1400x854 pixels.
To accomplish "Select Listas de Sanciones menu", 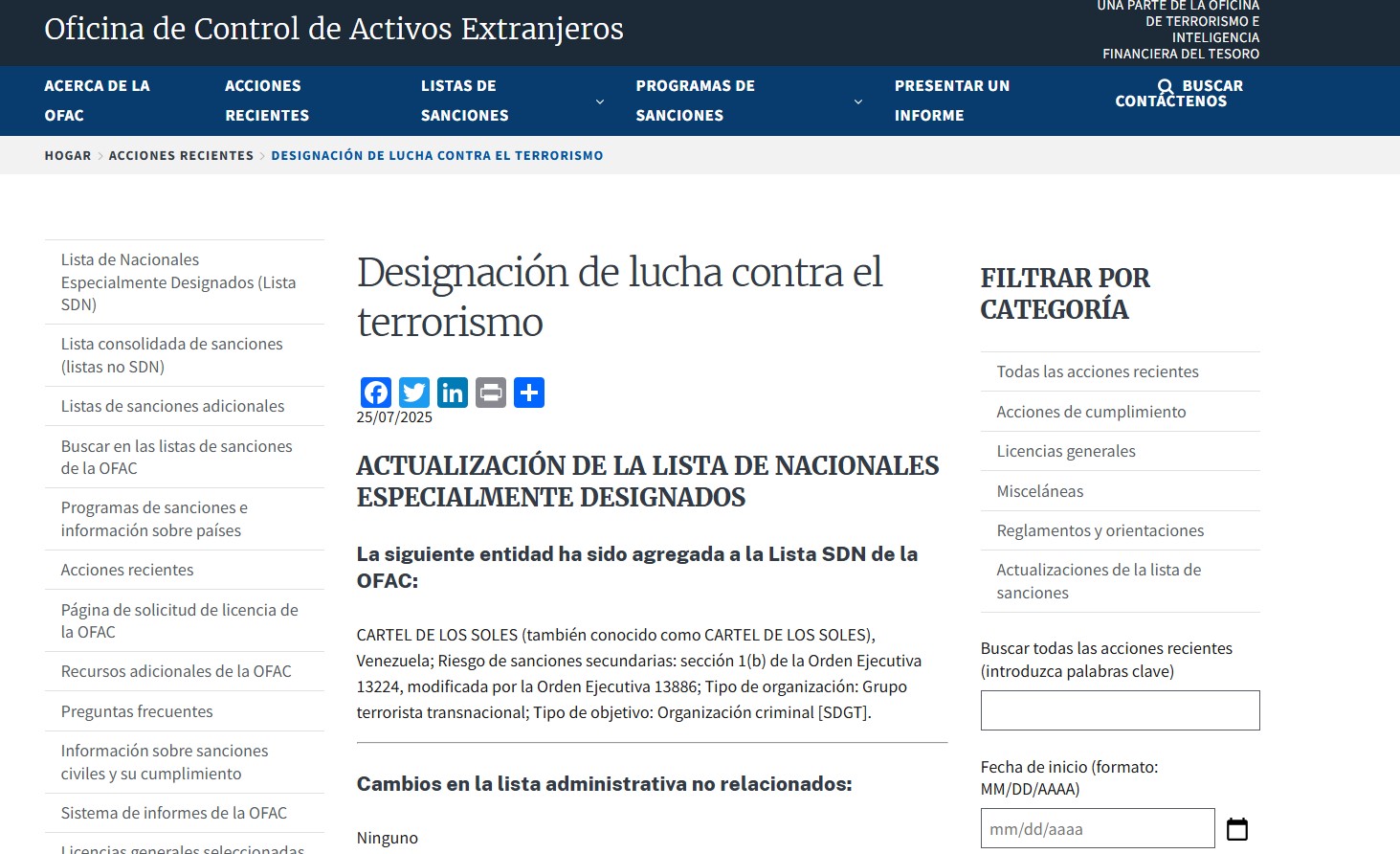I will click(464, 101).
